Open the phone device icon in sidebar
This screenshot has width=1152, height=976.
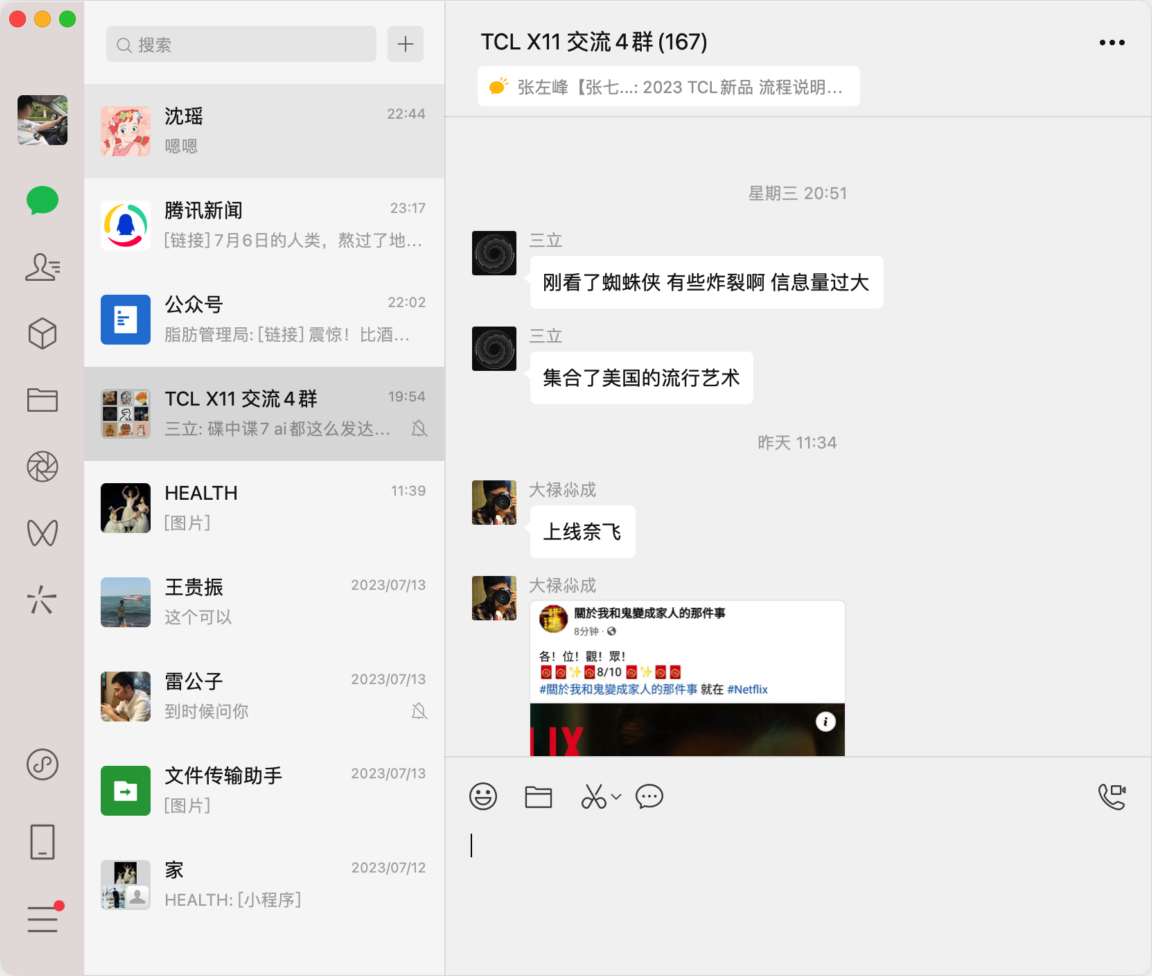point(43,842)
